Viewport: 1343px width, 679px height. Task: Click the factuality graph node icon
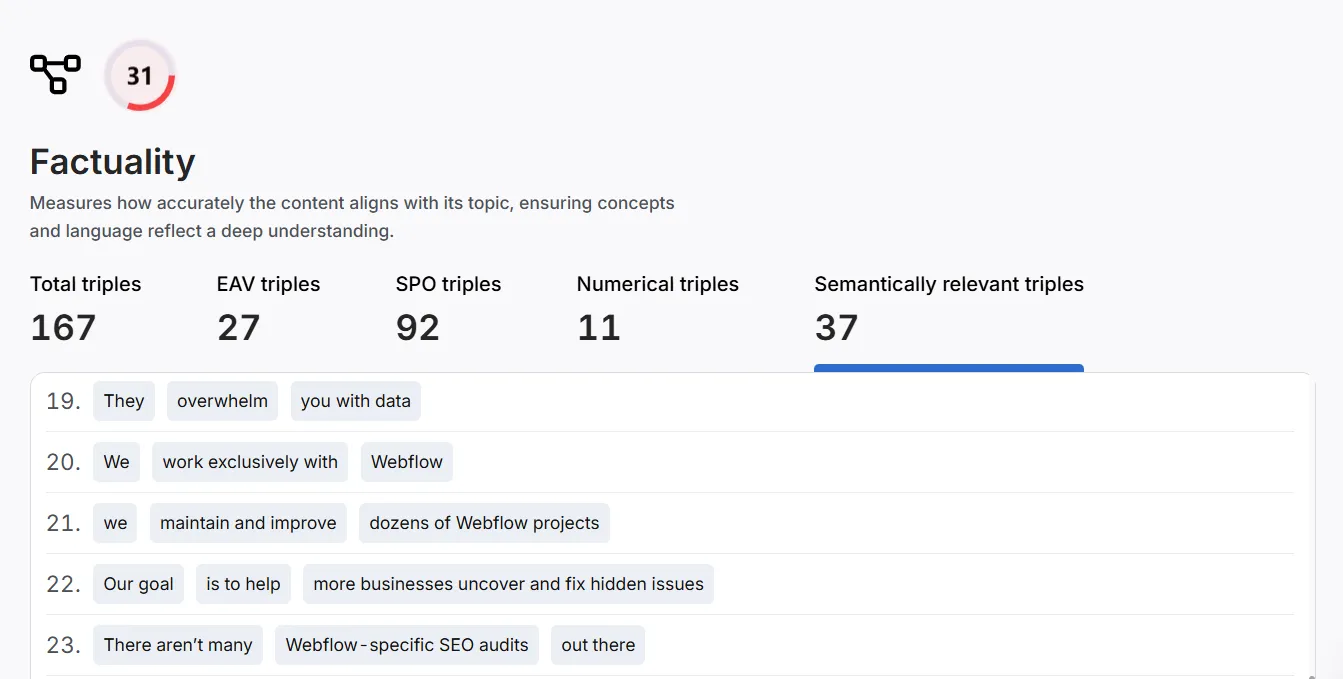[55, 75]
